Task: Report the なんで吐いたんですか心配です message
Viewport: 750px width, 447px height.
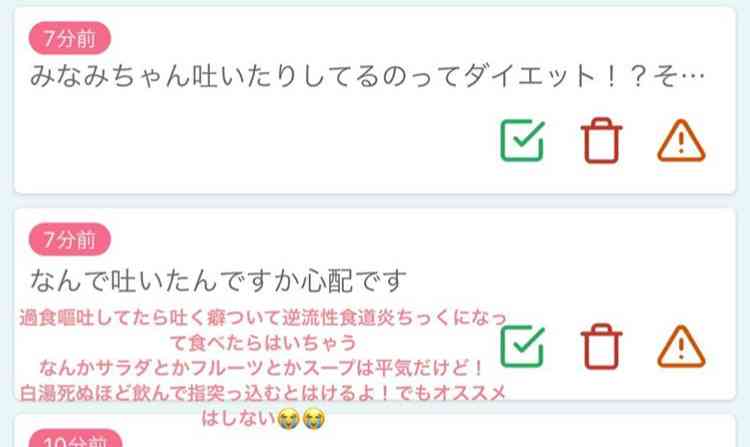Action: coord(681,347)
